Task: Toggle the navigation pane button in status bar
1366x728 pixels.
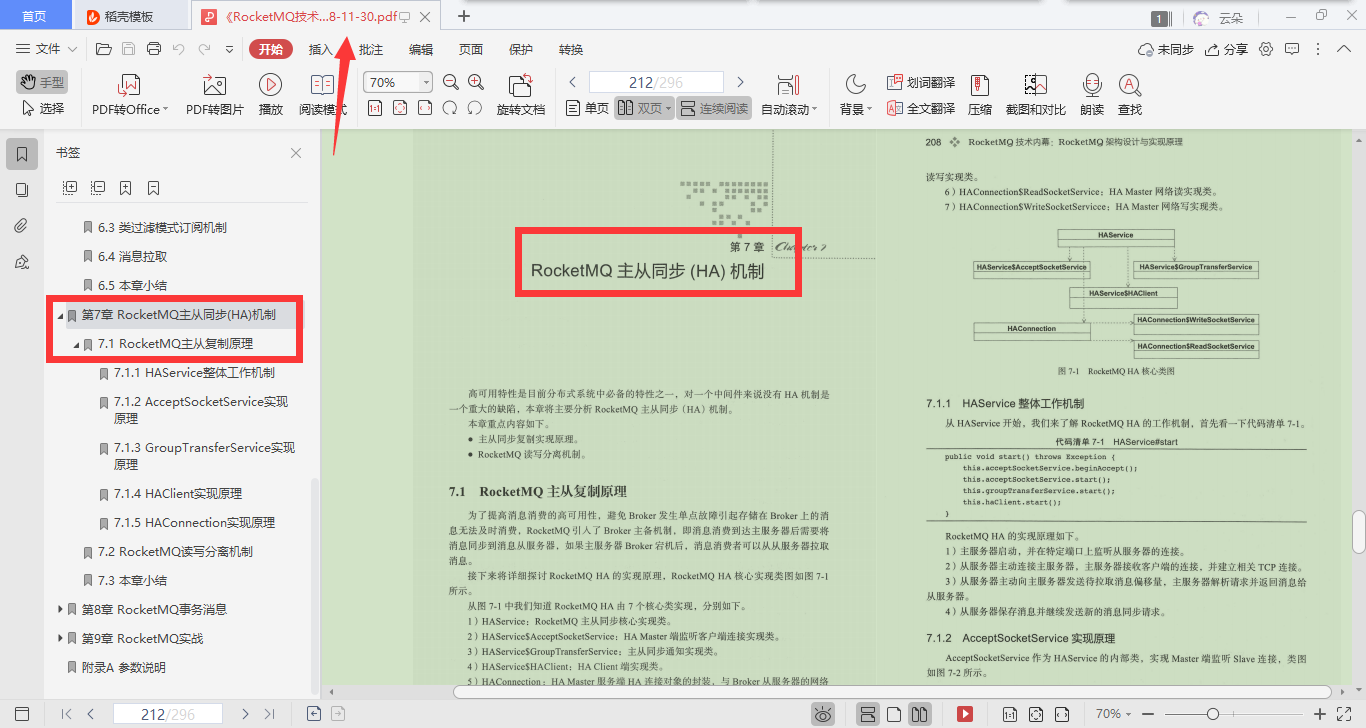Action: (x=22, y=714)
